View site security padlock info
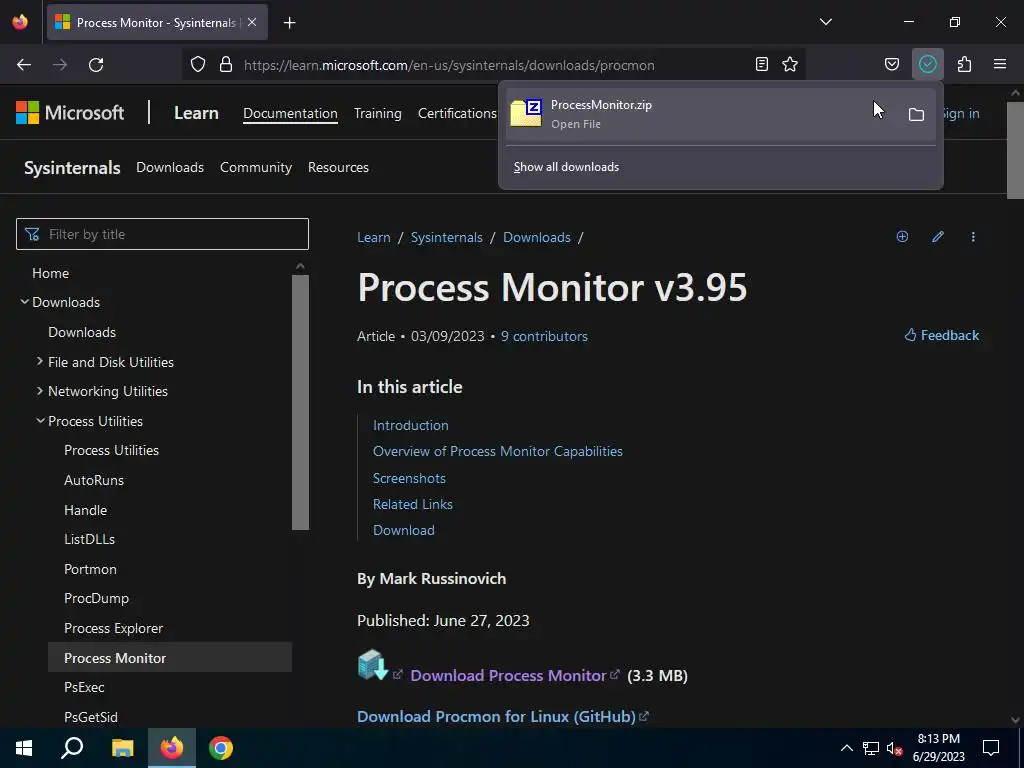 tap(226, 65)
